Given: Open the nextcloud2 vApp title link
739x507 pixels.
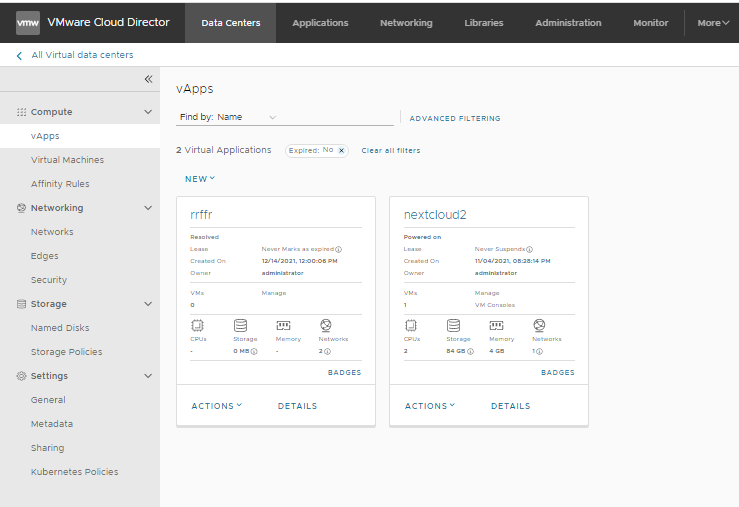Looking at the screenshot, I should [x=435, y=214].
